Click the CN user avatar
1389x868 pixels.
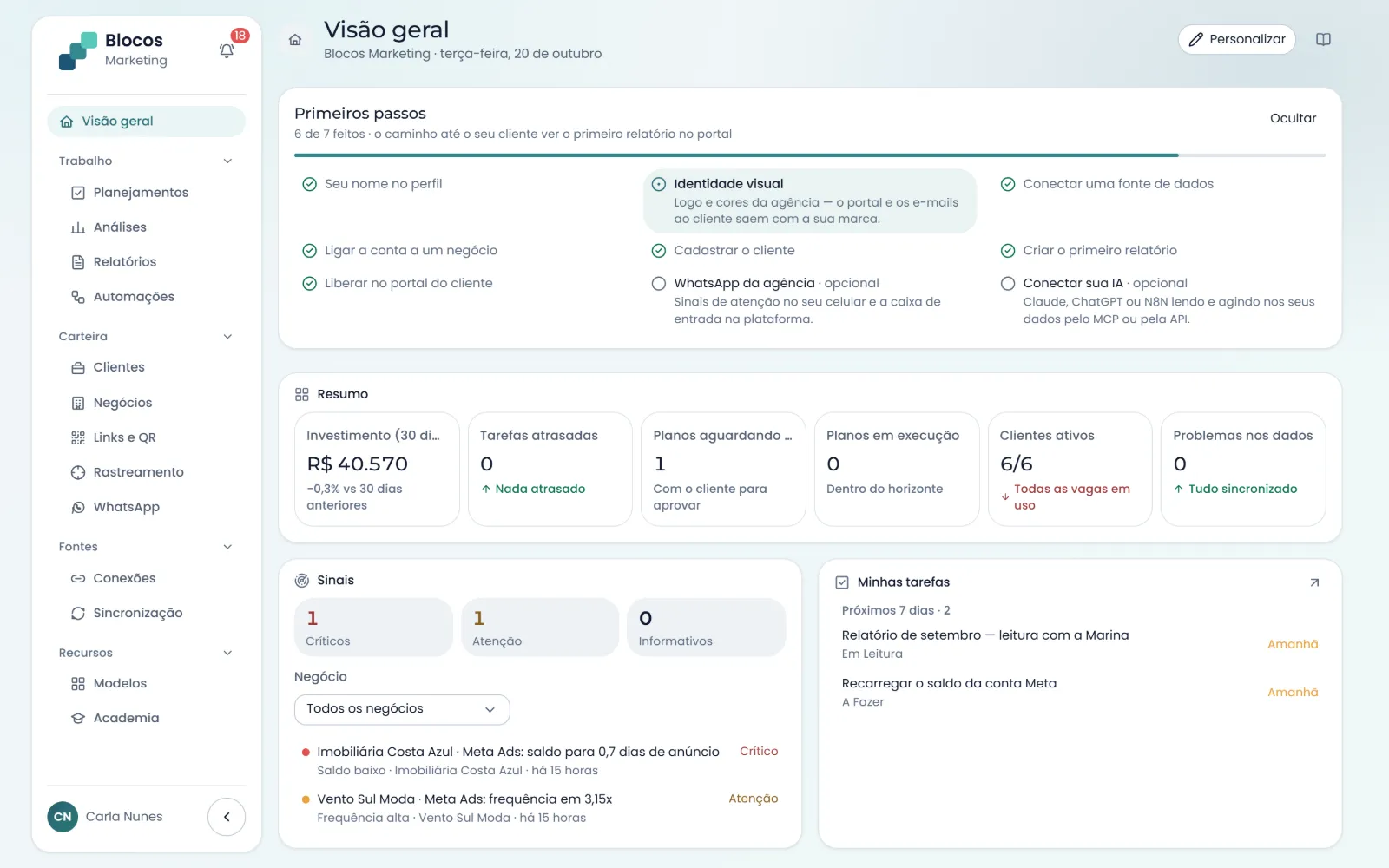click(x=63, y=817)
